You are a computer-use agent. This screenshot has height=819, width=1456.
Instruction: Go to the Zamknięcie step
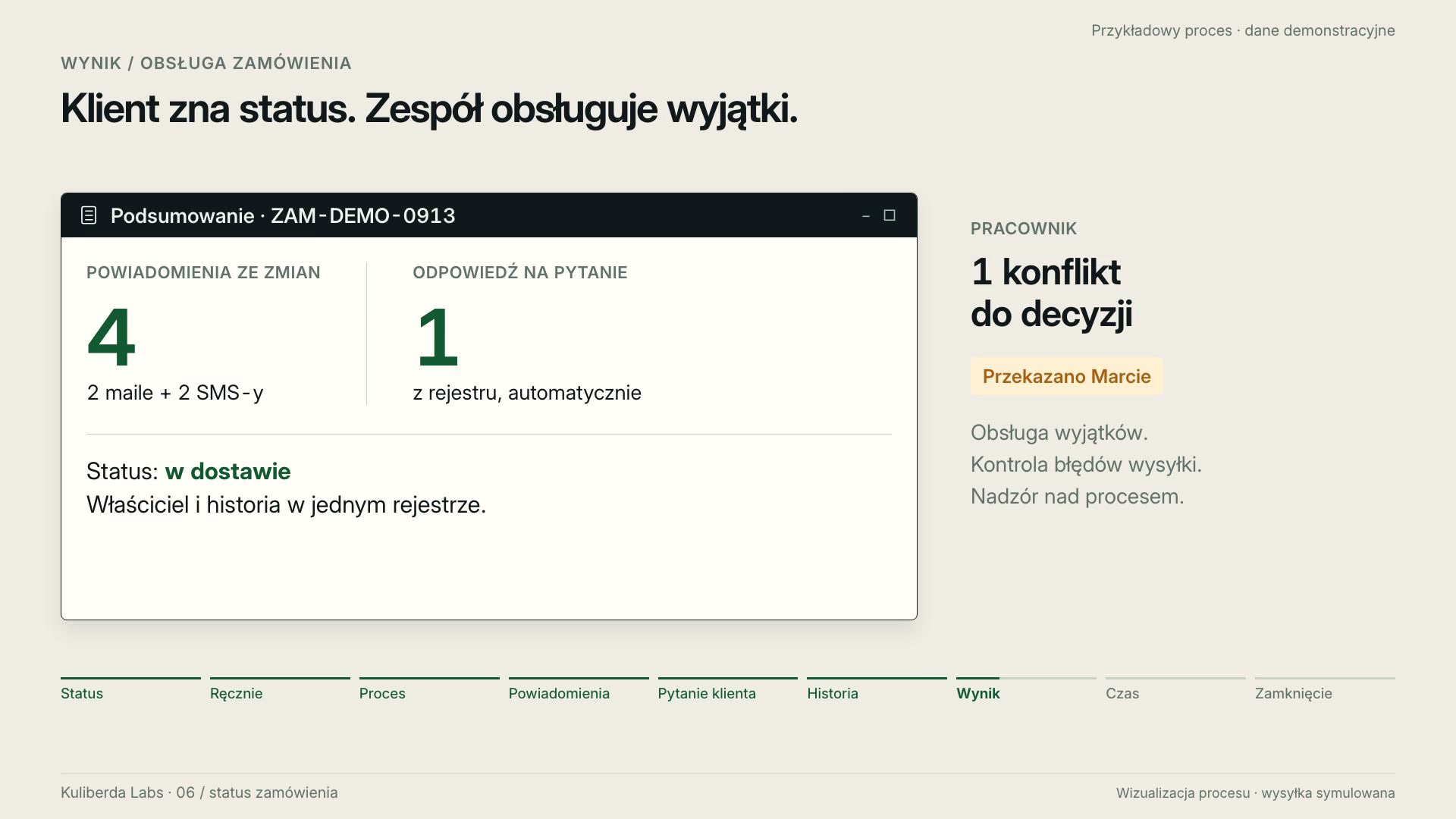tap(1325, 689)
